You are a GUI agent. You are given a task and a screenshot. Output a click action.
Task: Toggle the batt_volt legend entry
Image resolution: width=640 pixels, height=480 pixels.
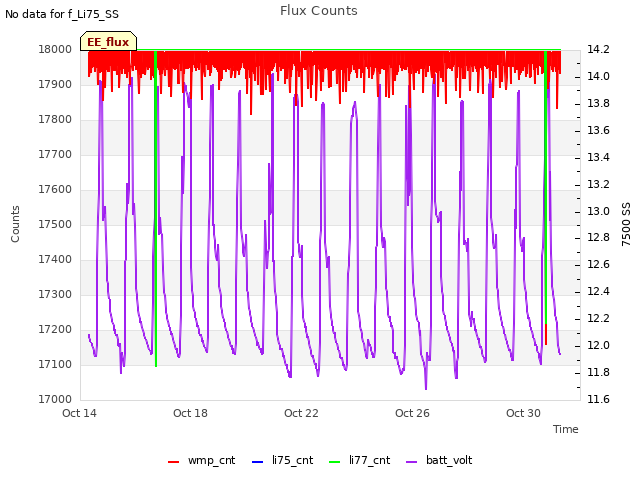pos(439,460)
